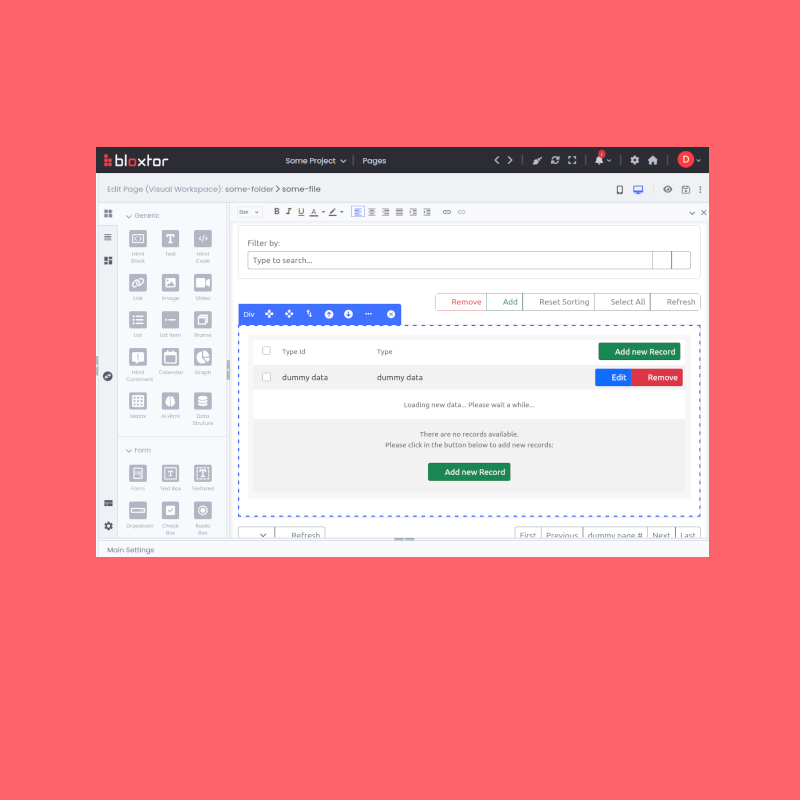The height and width of the screenshot is (800, 800).
Task: Select the Calendar widget
Action: pos(170,361)
